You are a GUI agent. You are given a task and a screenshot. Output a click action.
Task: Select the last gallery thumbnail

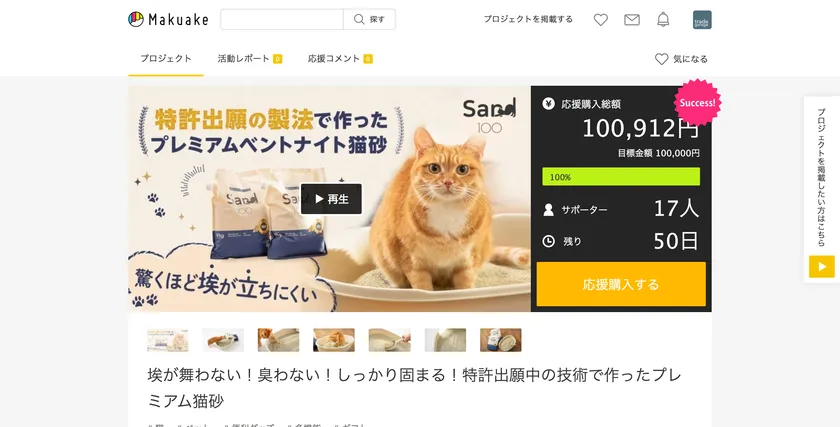[500, 340]
